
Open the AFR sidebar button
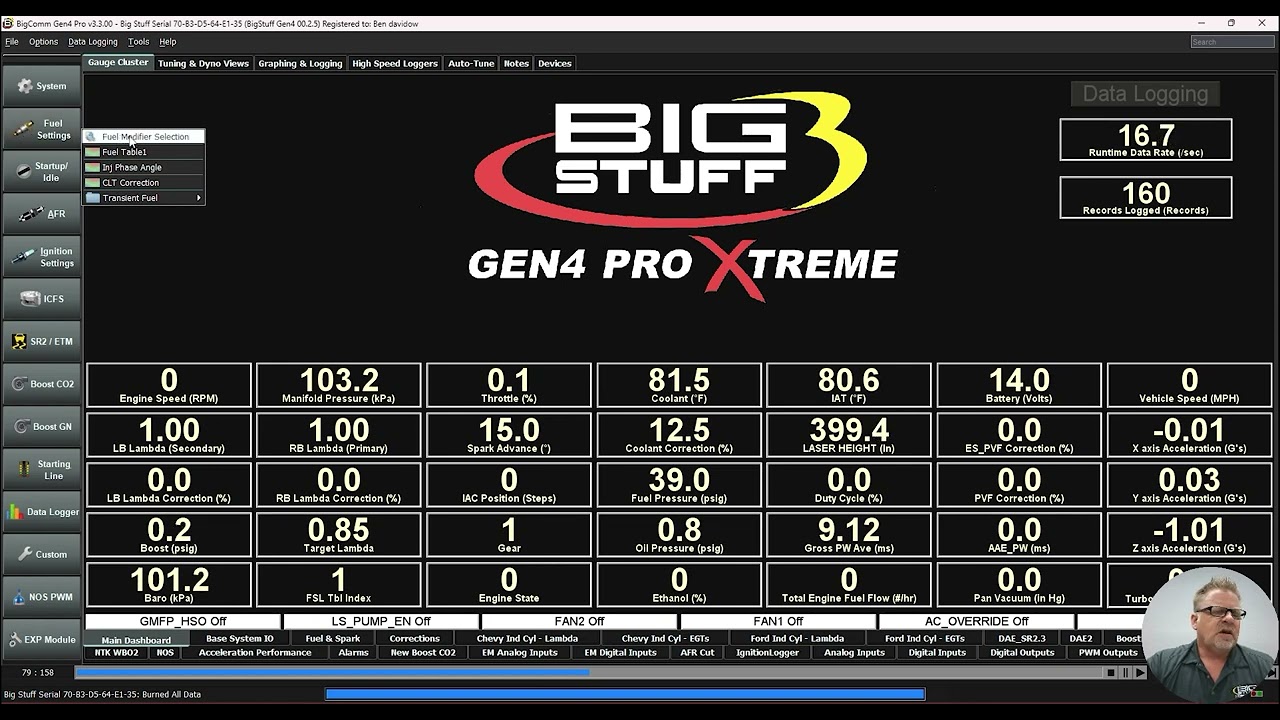coord(41,214)
